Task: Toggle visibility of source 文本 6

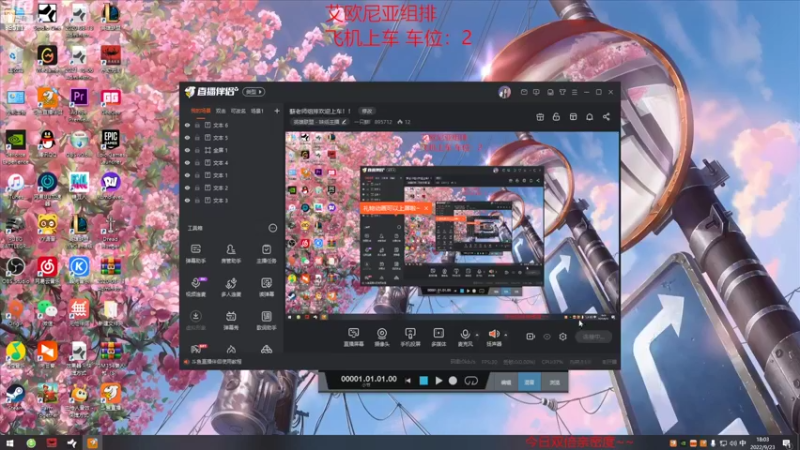Action: (187, 125)
